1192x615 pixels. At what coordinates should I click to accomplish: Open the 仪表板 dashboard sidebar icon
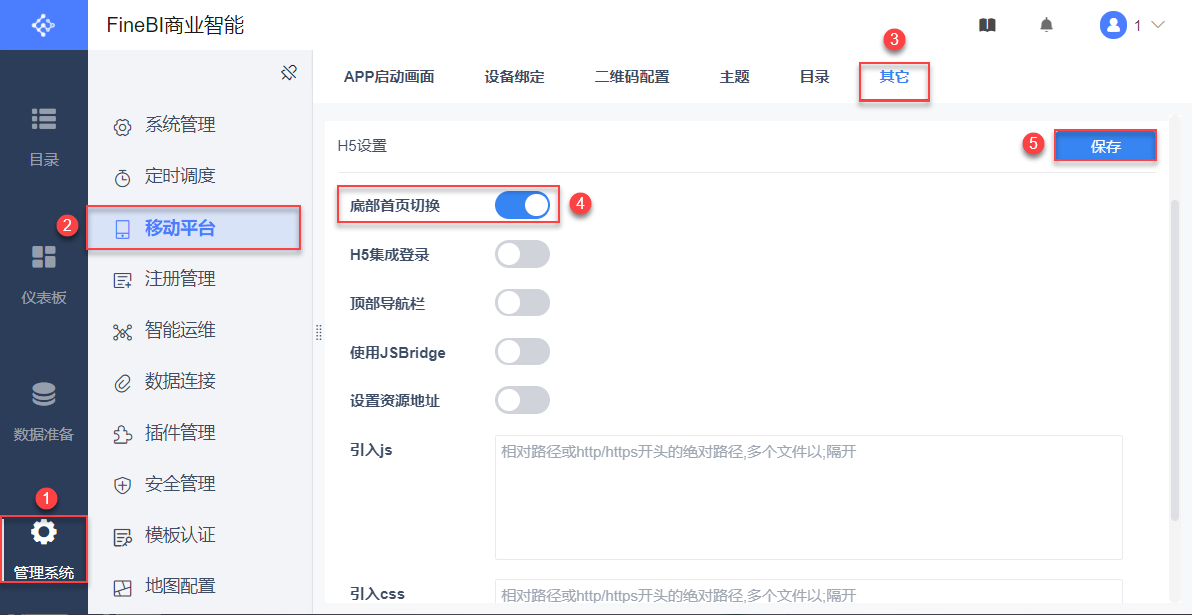[44, 258]
